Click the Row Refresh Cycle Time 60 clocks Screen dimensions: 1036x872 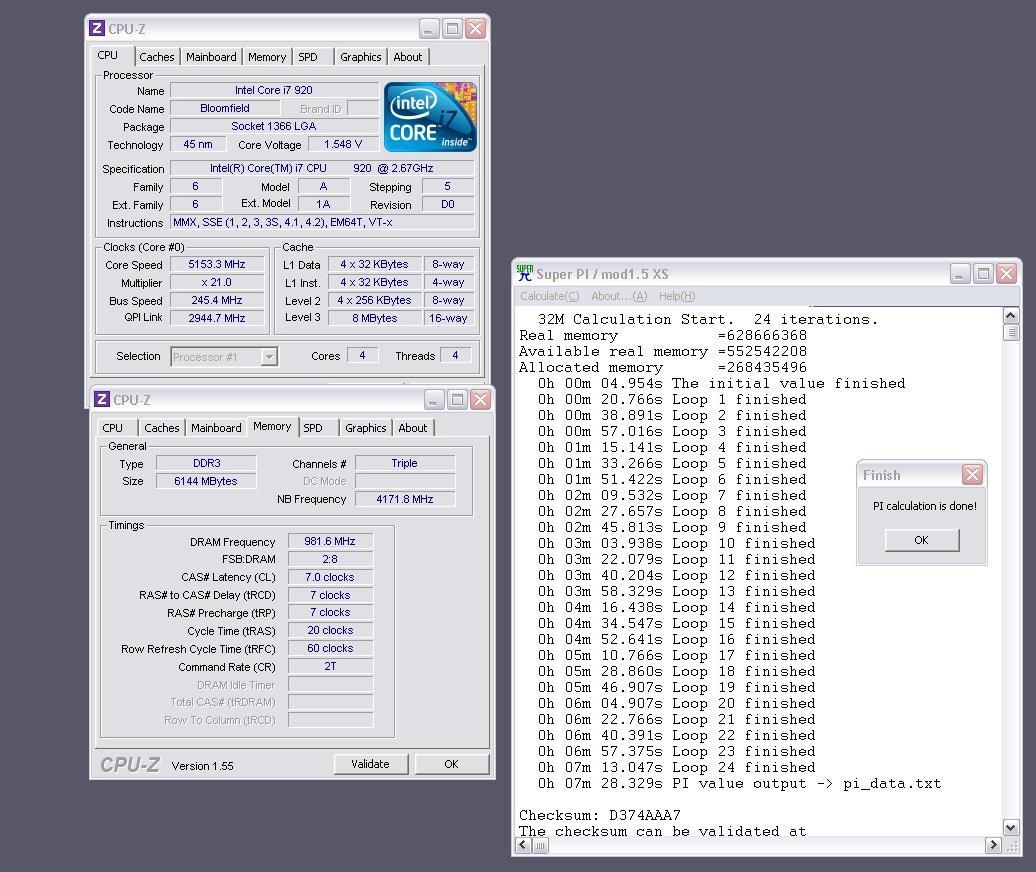click(x=330, y=649)
